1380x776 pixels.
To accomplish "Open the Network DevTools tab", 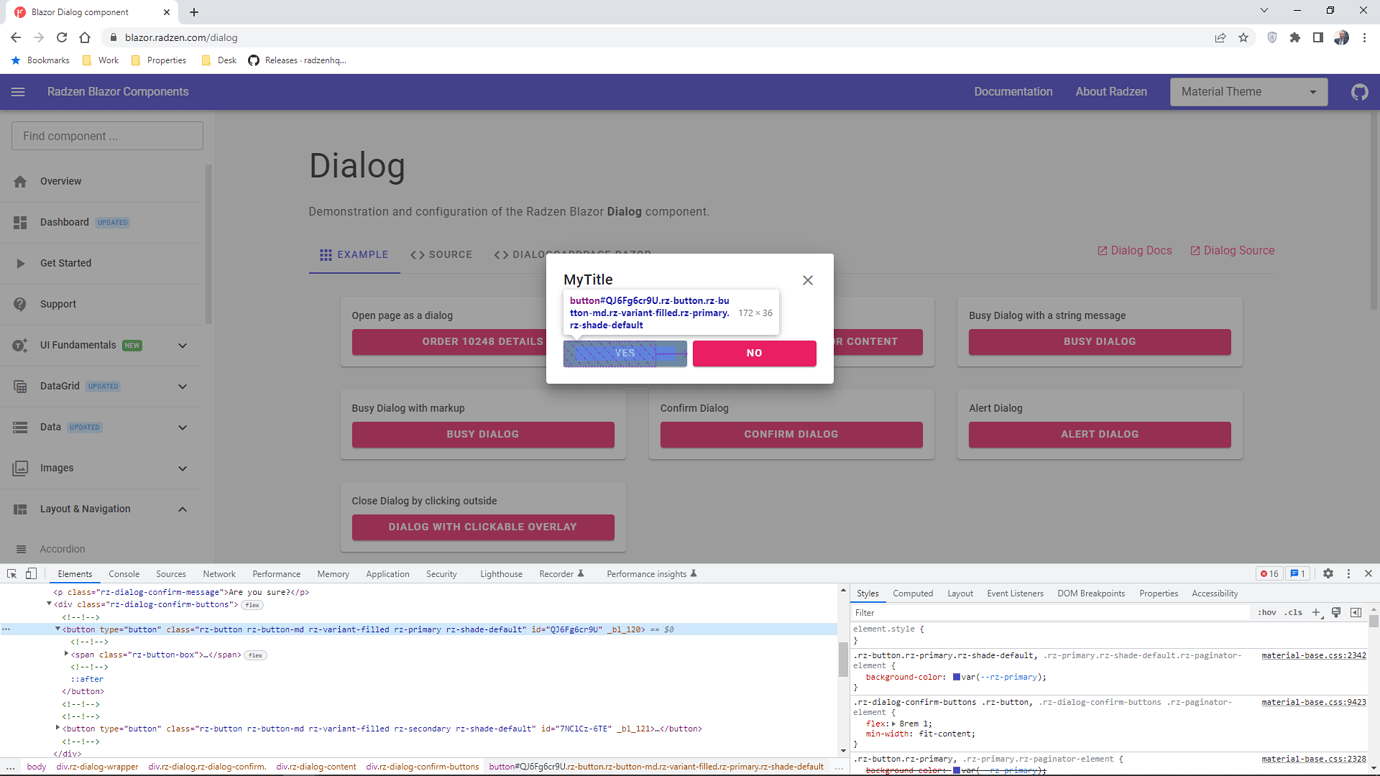I will point(219,574).
